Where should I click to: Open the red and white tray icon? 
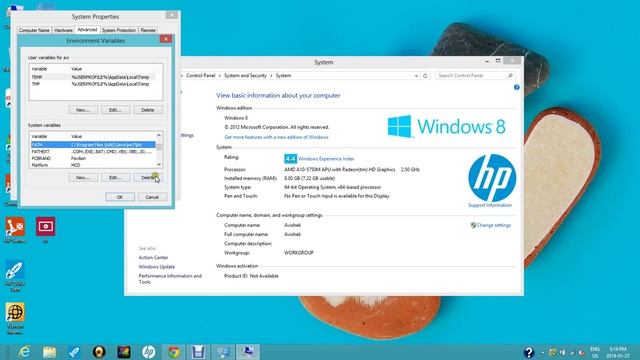click(x=582, y=352)
